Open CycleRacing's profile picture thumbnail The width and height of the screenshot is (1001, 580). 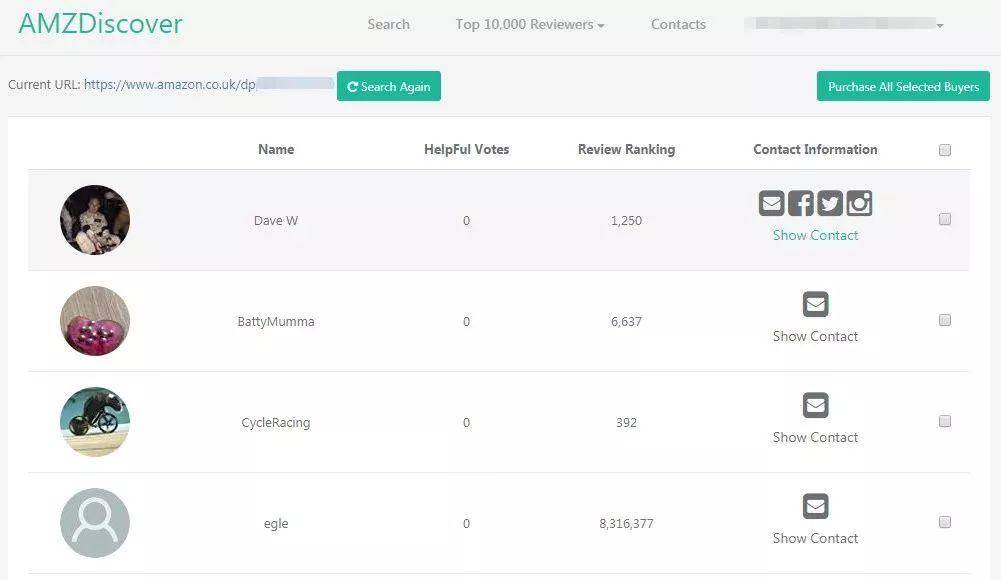(x=95, y=422)
